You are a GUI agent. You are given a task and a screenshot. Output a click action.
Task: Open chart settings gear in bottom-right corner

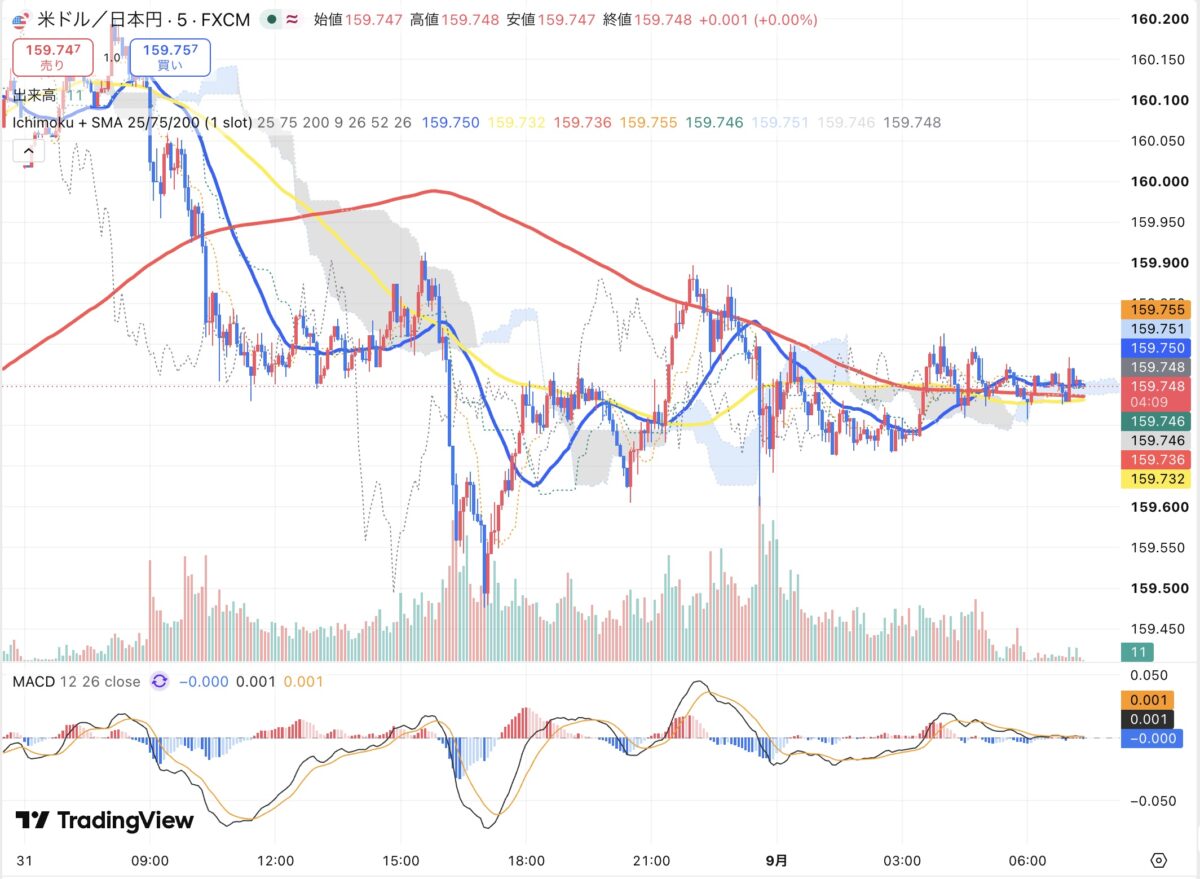[1159, 860]
